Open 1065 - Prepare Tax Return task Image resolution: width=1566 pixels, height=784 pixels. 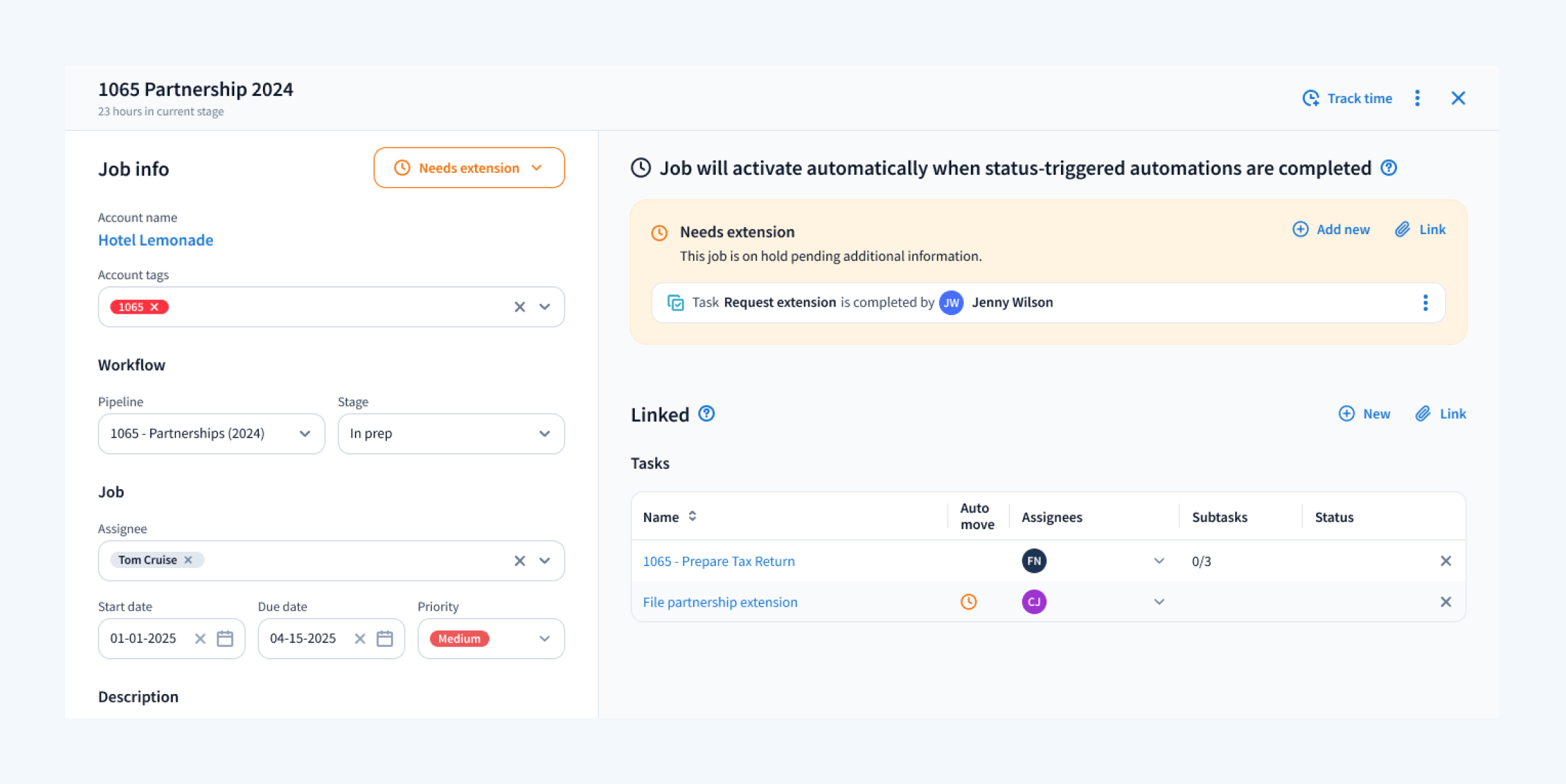(719, 562)
